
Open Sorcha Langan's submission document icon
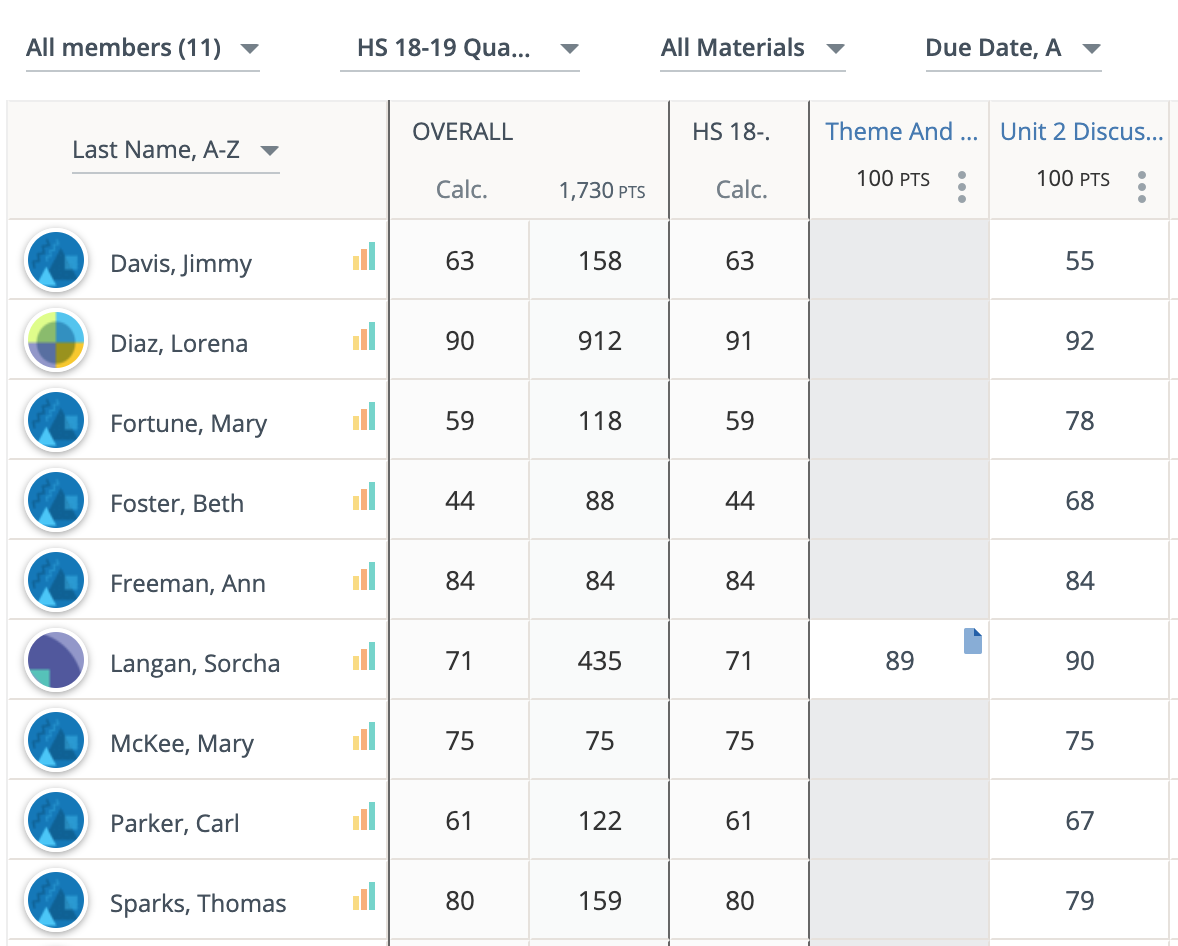[972, 641]
